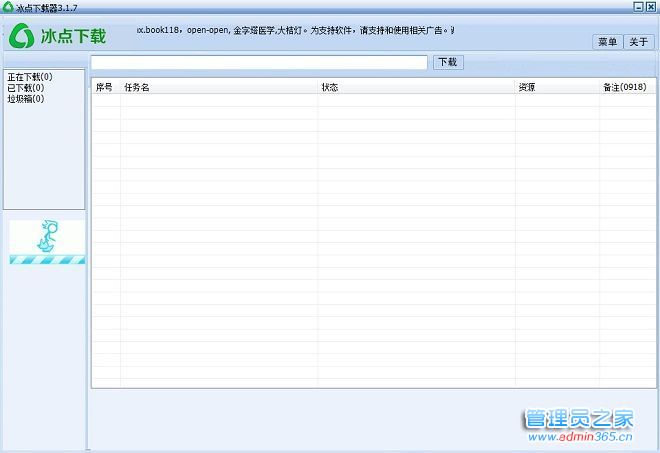Minimize the 冰点下载器 window
The image size is (660, 453).
(639, 6)
